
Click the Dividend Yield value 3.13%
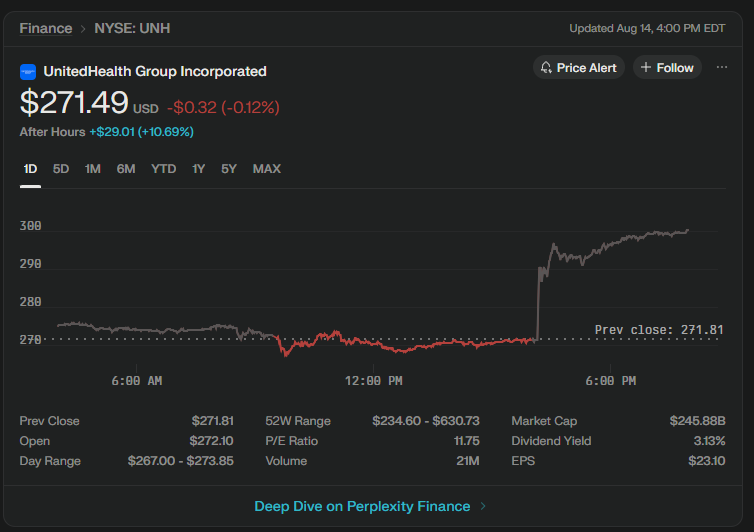(x=709, y=441)
